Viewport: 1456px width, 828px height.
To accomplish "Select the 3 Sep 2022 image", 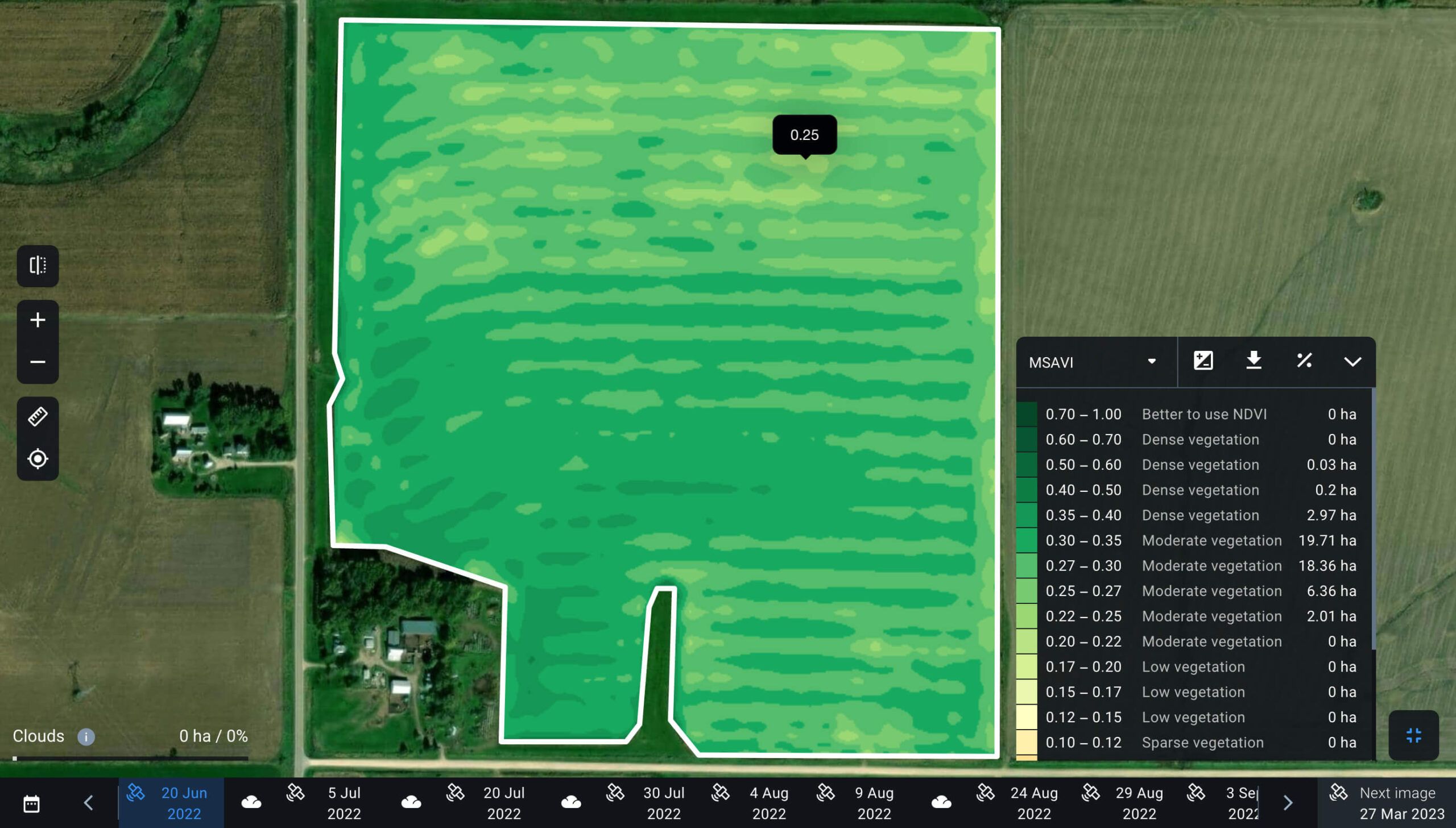I will (1223, 803).
